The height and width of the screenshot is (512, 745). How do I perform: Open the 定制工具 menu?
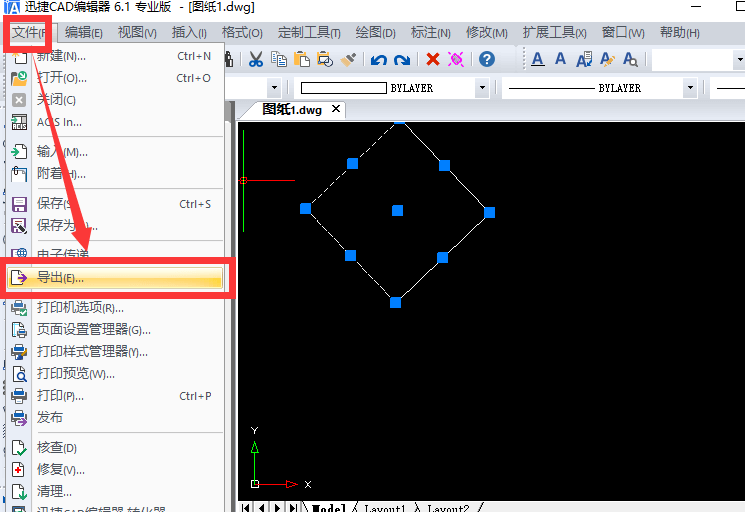point(309,33)
